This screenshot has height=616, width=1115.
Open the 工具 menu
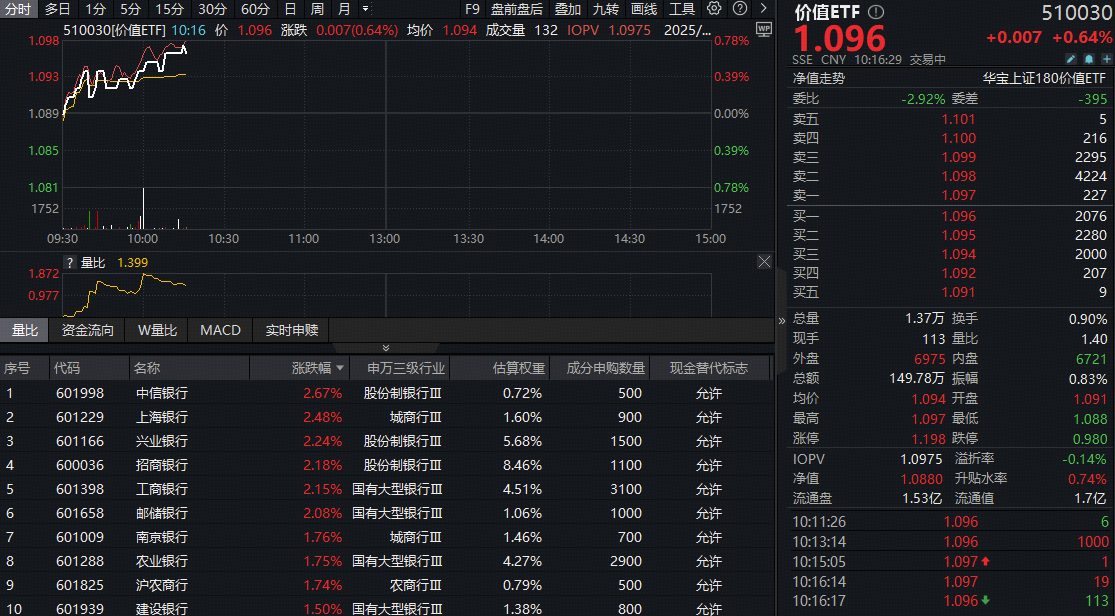683,9
